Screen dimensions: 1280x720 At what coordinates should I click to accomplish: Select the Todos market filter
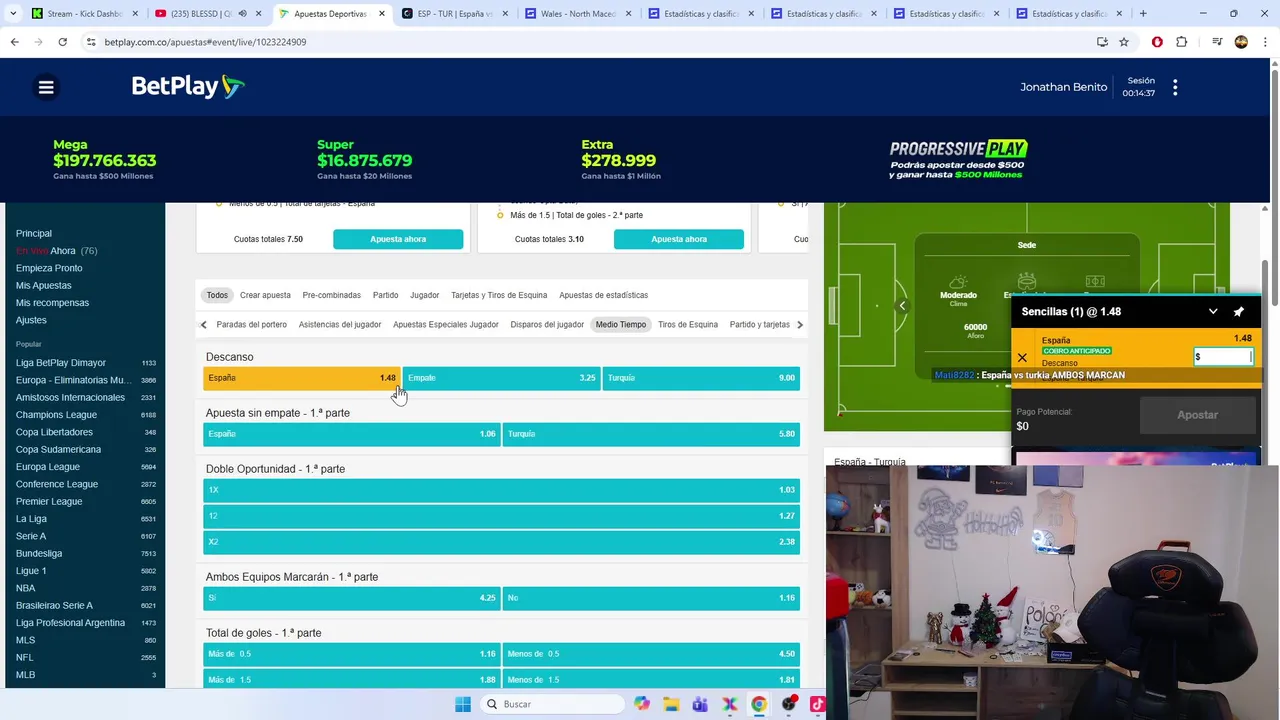(x=217, y=295)
